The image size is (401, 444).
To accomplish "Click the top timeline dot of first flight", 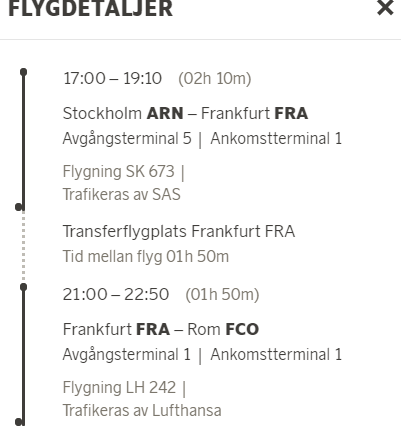I will [x=23, y=72].
